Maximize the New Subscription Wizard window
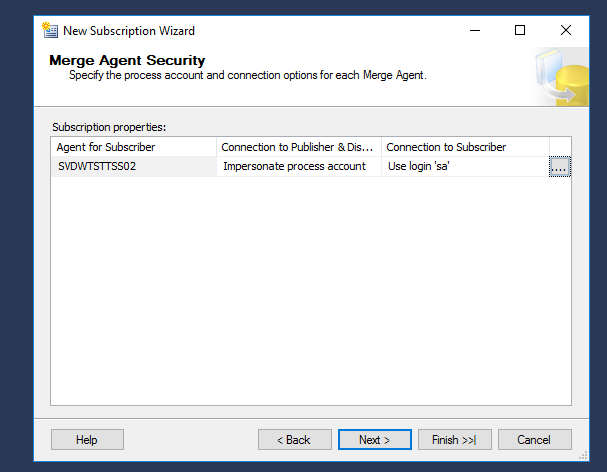The height and width of the screenshot is (472, 607). (520, 30)
